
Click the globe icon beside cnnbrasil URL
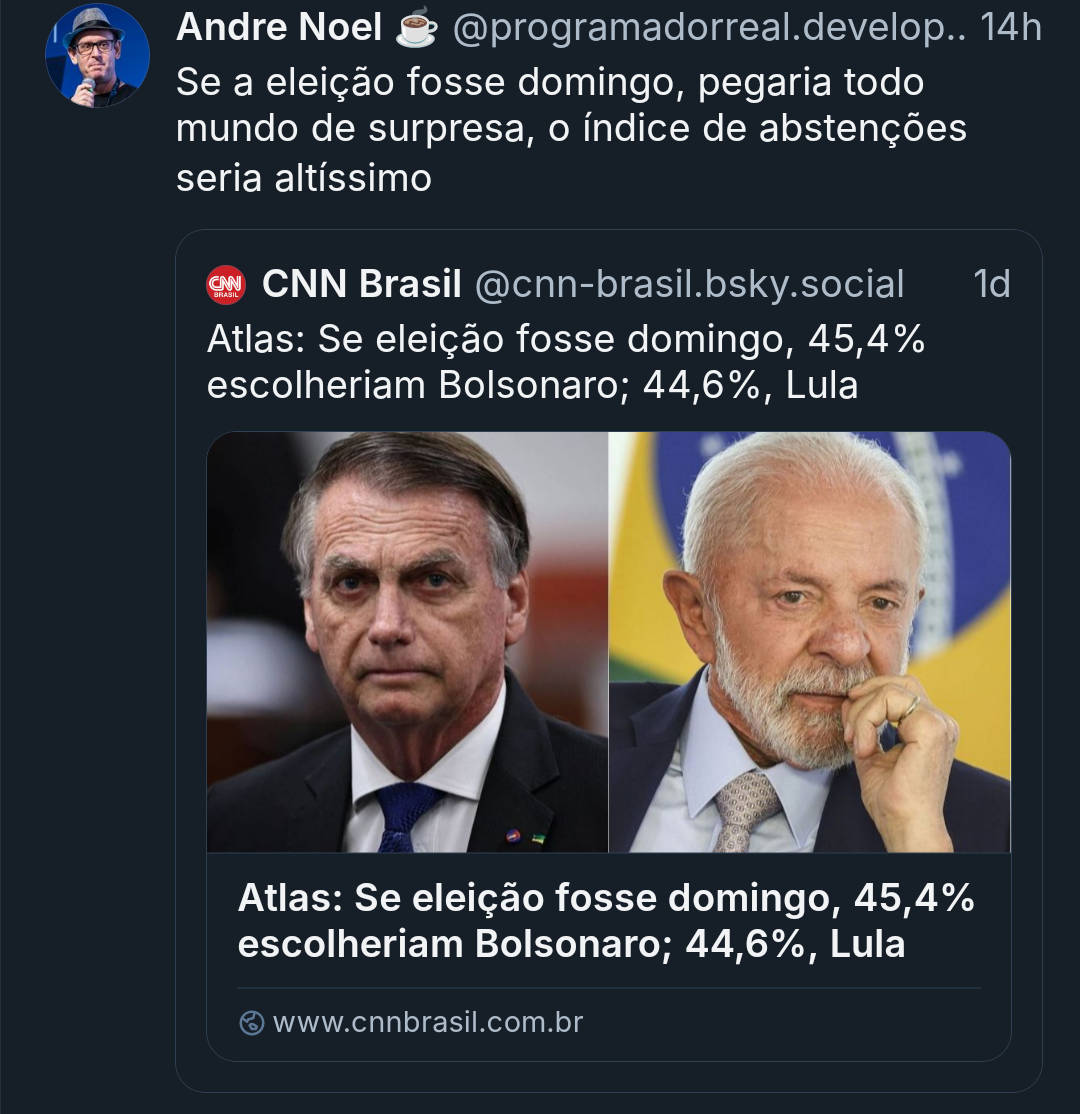pos(252,1023)
